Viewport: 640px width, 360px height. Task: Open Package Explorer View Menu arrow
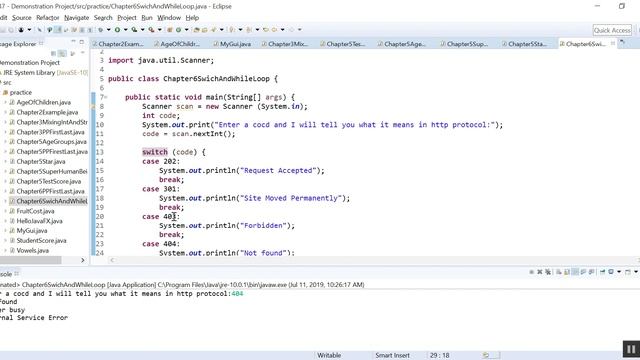(x=82, y=53)
